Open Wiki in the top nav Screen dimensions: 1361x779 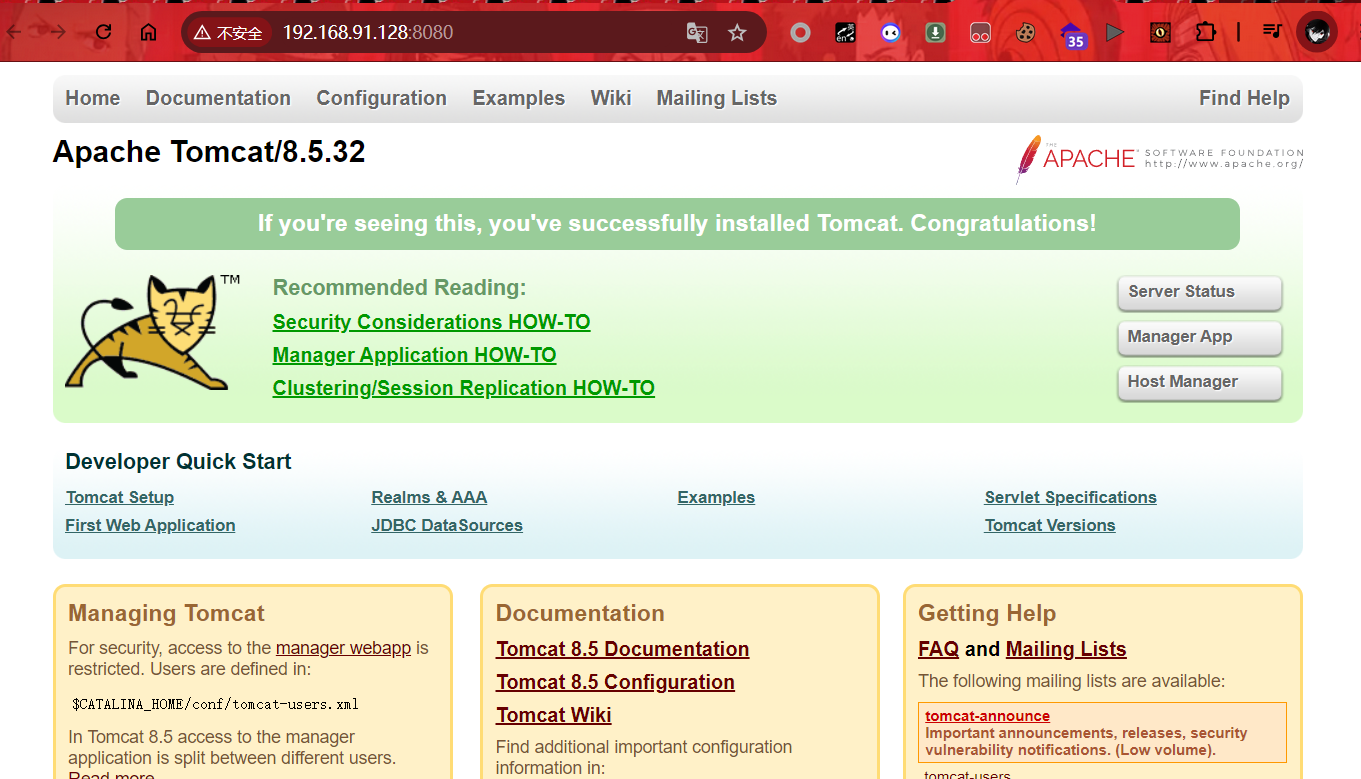click(611, 98)
